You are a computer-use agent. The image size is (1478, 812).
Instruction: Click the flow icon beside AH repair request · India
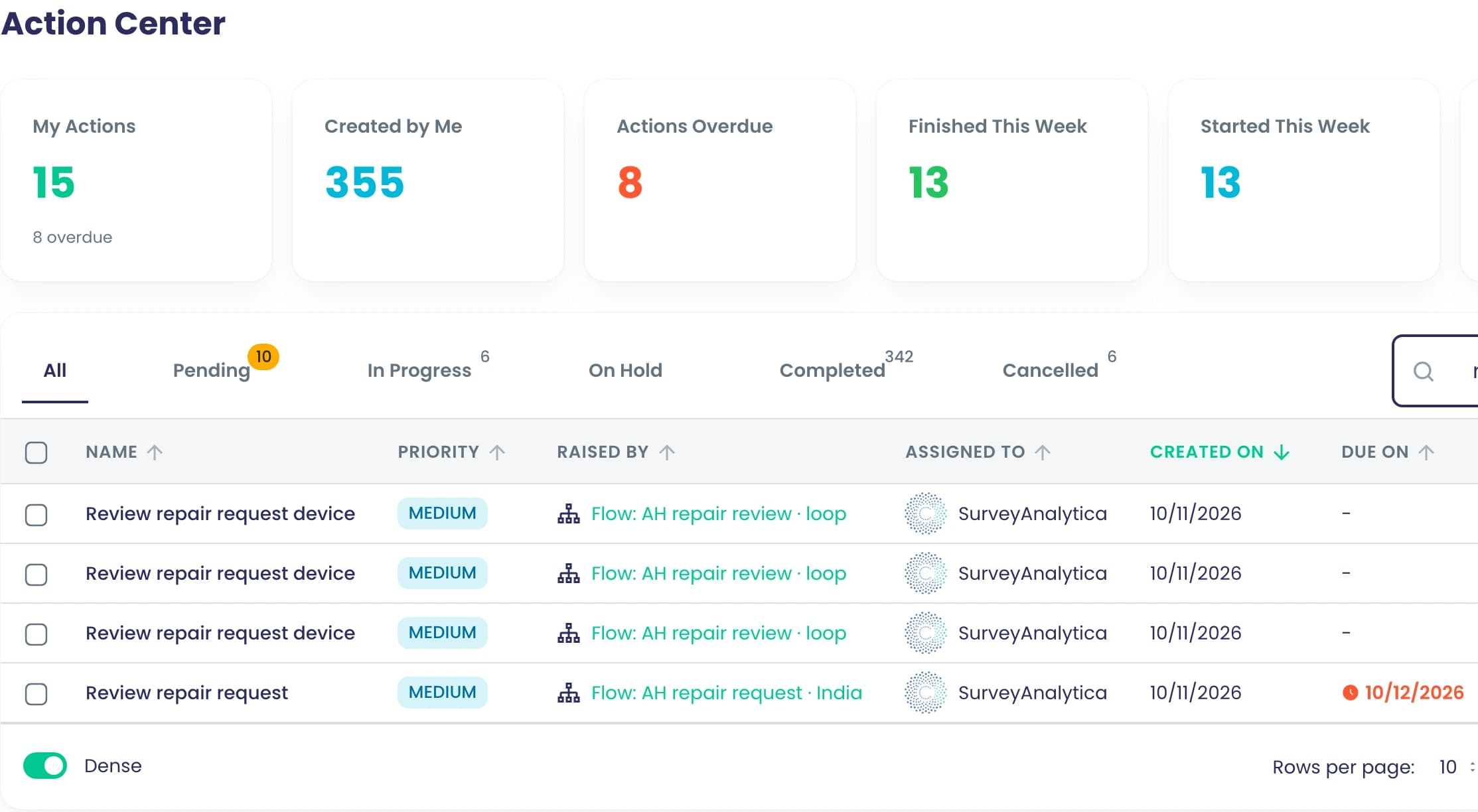click(x=569, y=693)
